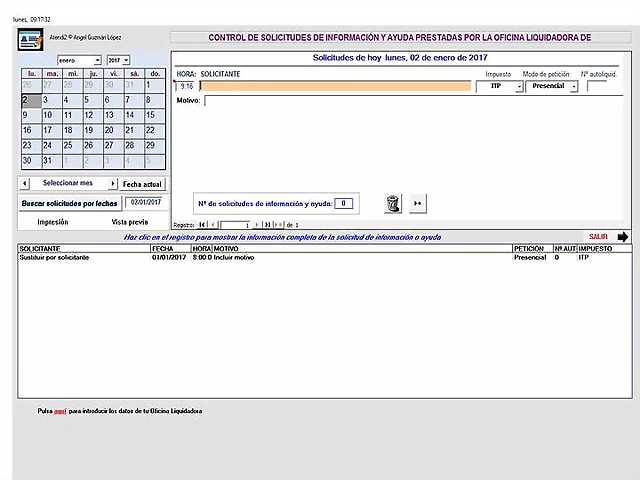This screenshot has height=480, width=640.
Task: Select day 24 in the calendar
Action: pyautogui.click(x=52, y=145)
